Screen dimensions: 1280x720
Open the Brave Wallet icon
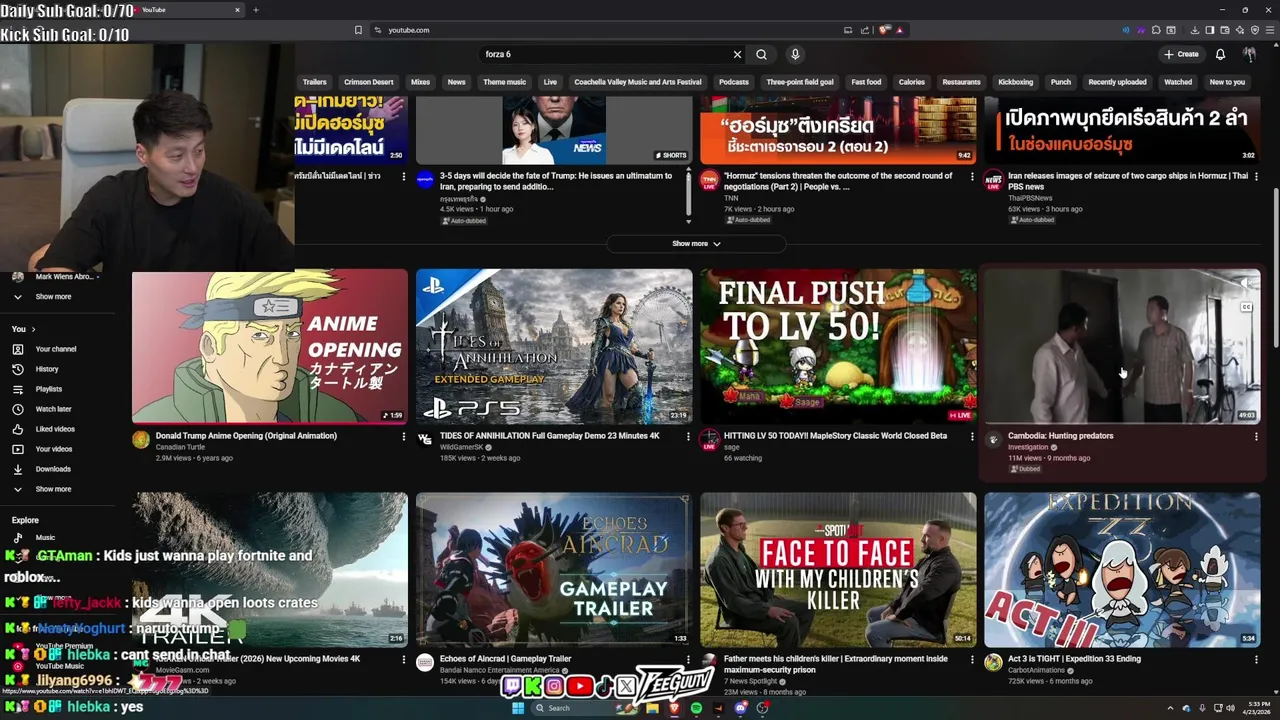(1225, 30)
